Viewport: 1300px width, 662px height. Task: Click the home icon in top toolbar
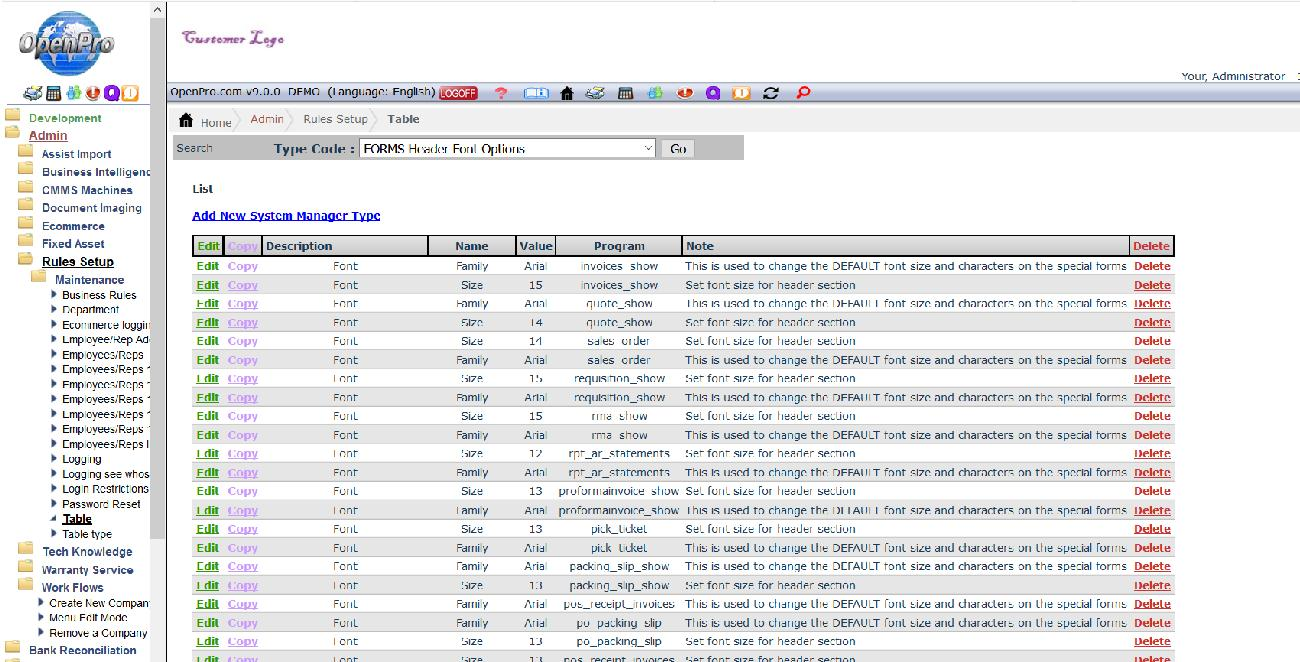pos(567,93)
